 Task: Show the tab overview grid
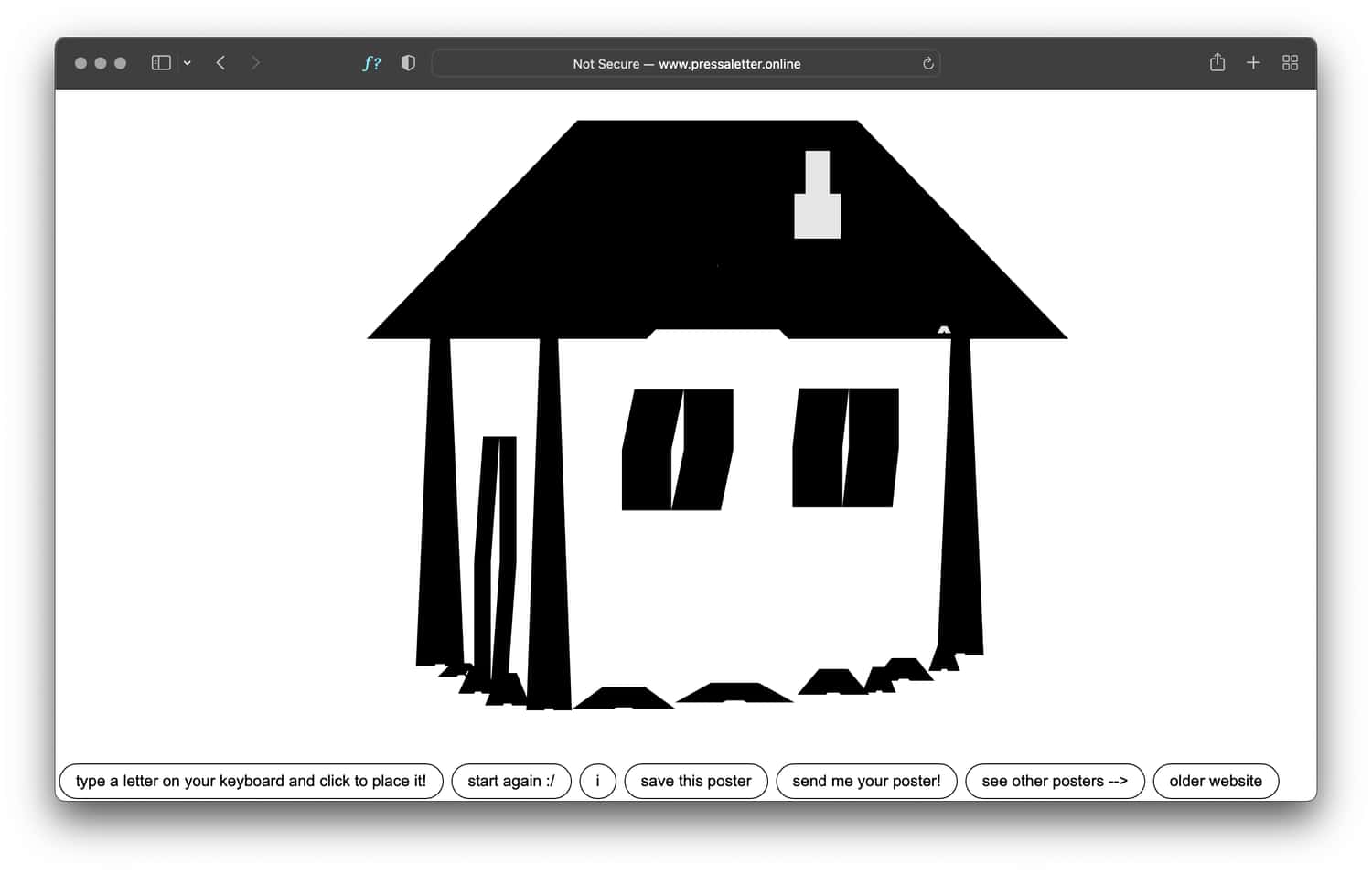click(x=1290, y=62)
